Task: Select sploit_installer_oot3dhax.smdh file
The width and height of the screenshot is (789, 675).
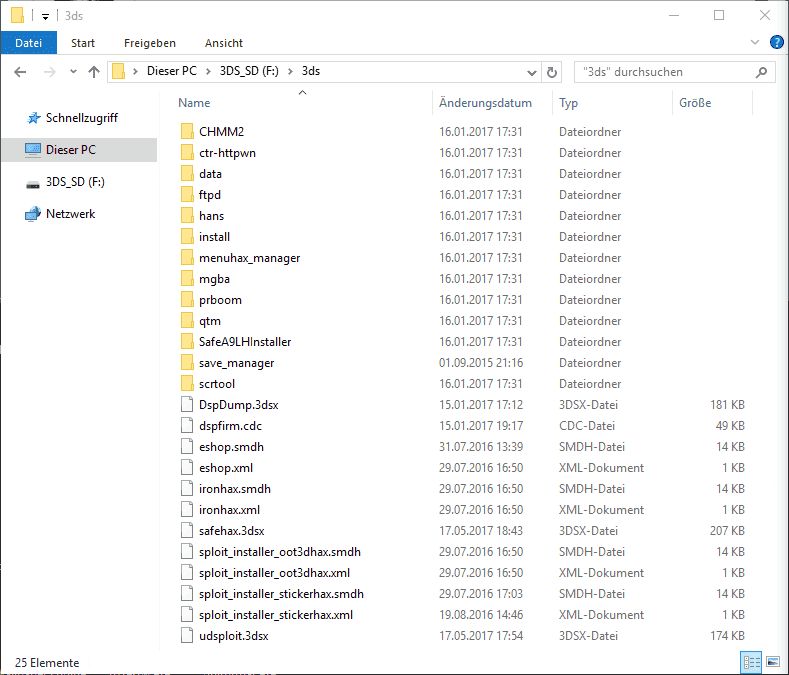Action: click(x=280, y=552)
